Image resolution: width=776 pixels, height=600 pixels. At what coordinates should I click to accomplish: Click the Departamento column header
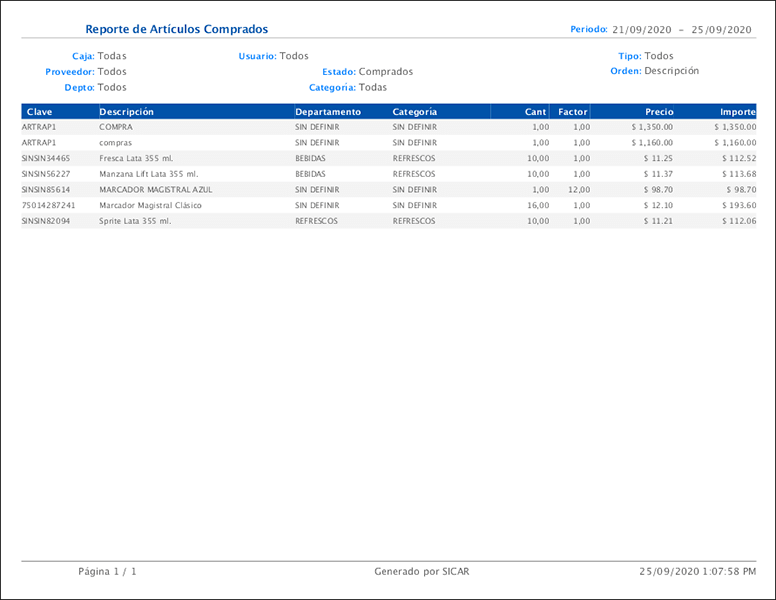coord(328,112)
